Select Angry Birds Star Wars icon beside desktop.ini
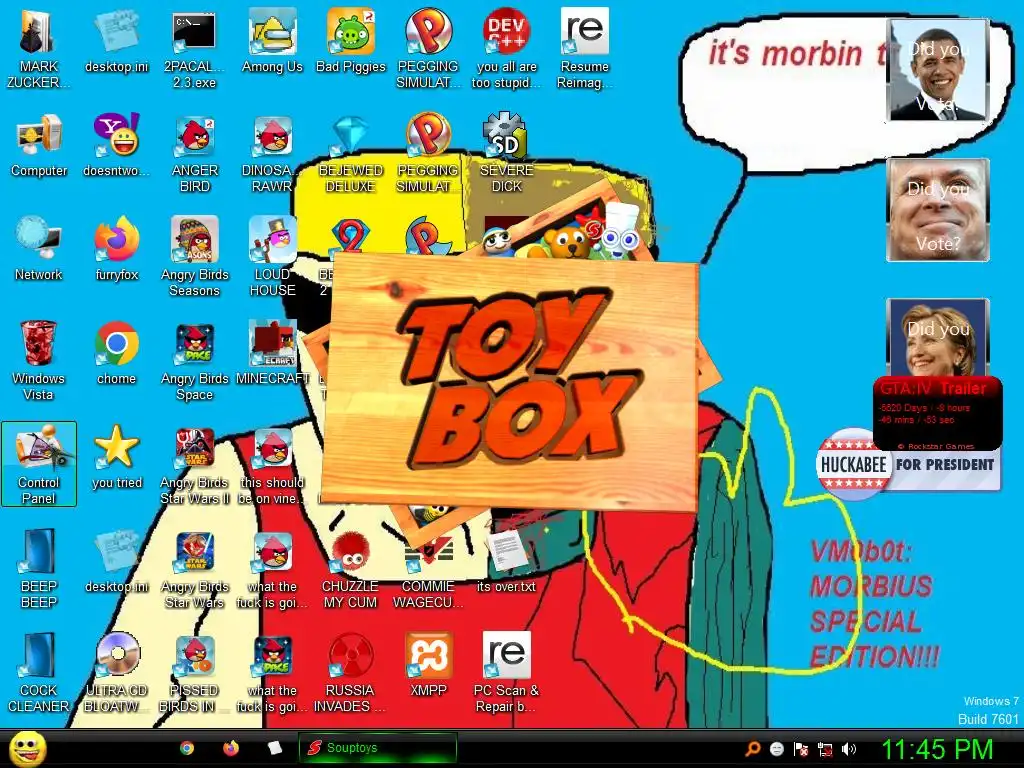This screenshot has width=1024, height=768. (x=195, y=568)
